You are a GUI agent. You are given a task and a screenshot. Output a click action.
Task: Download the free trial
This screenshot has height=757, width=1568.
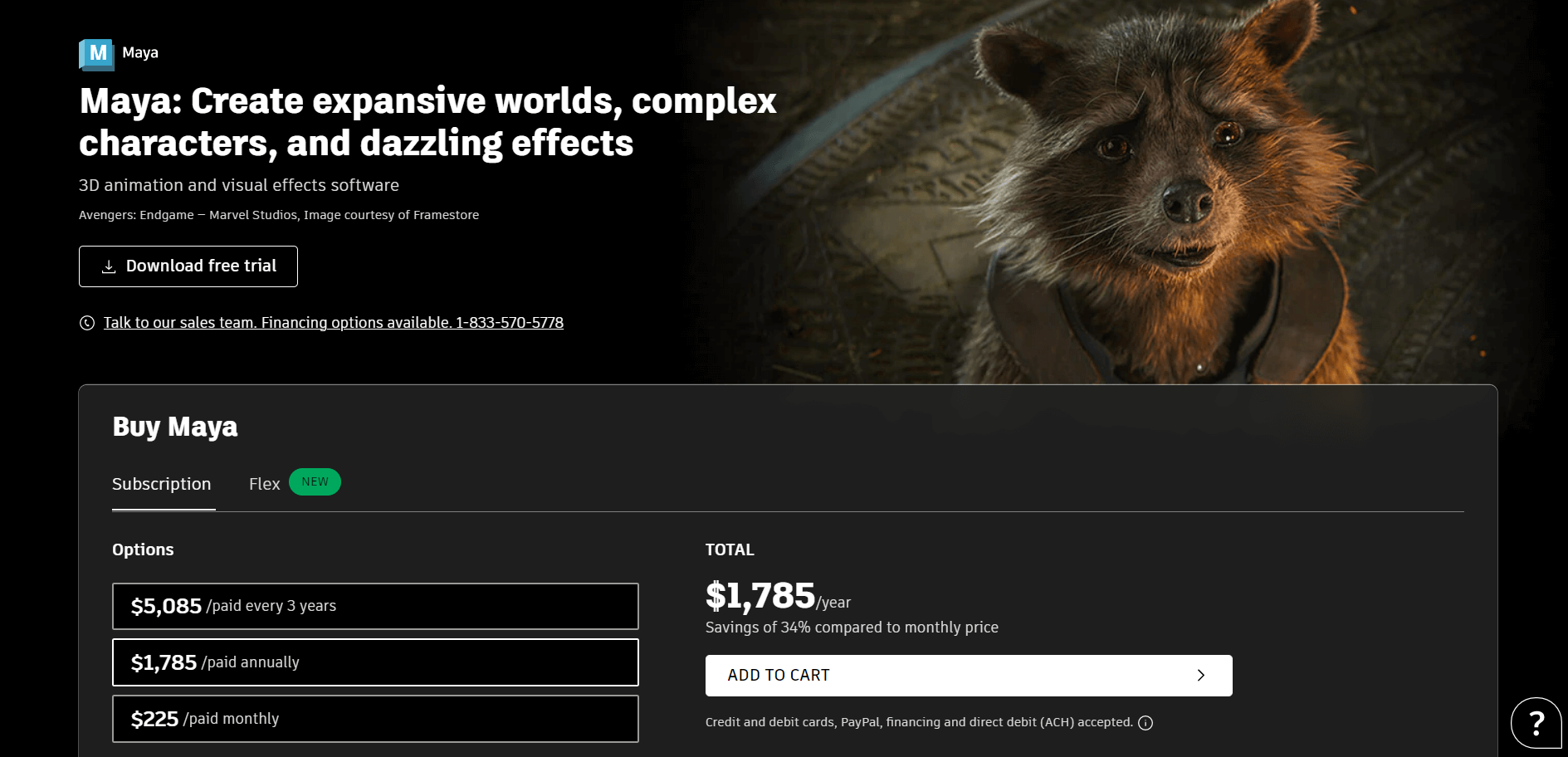tap(188, 266)
